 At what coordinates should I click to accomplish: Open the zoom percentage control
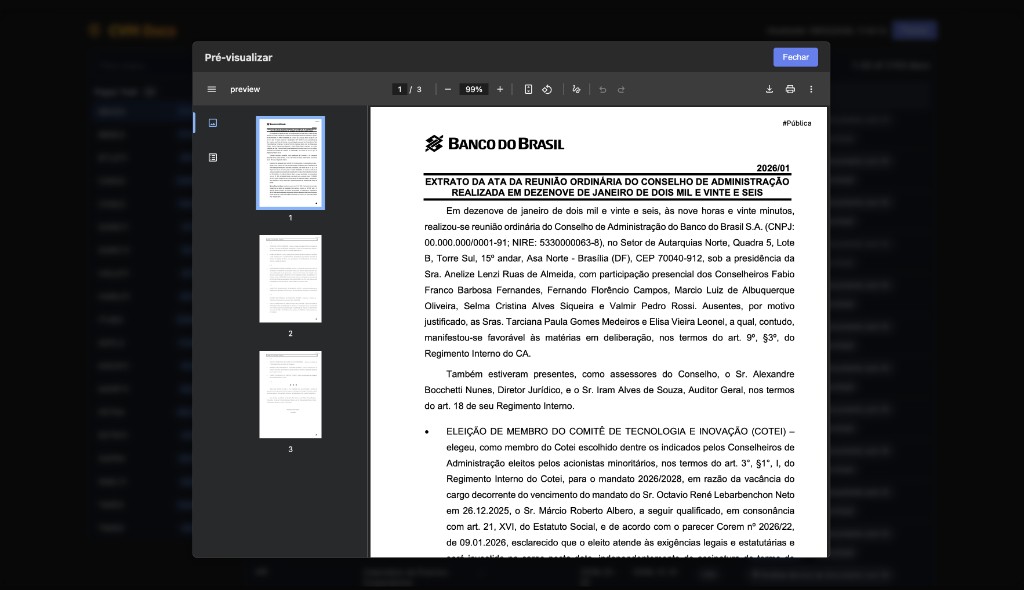473,89
